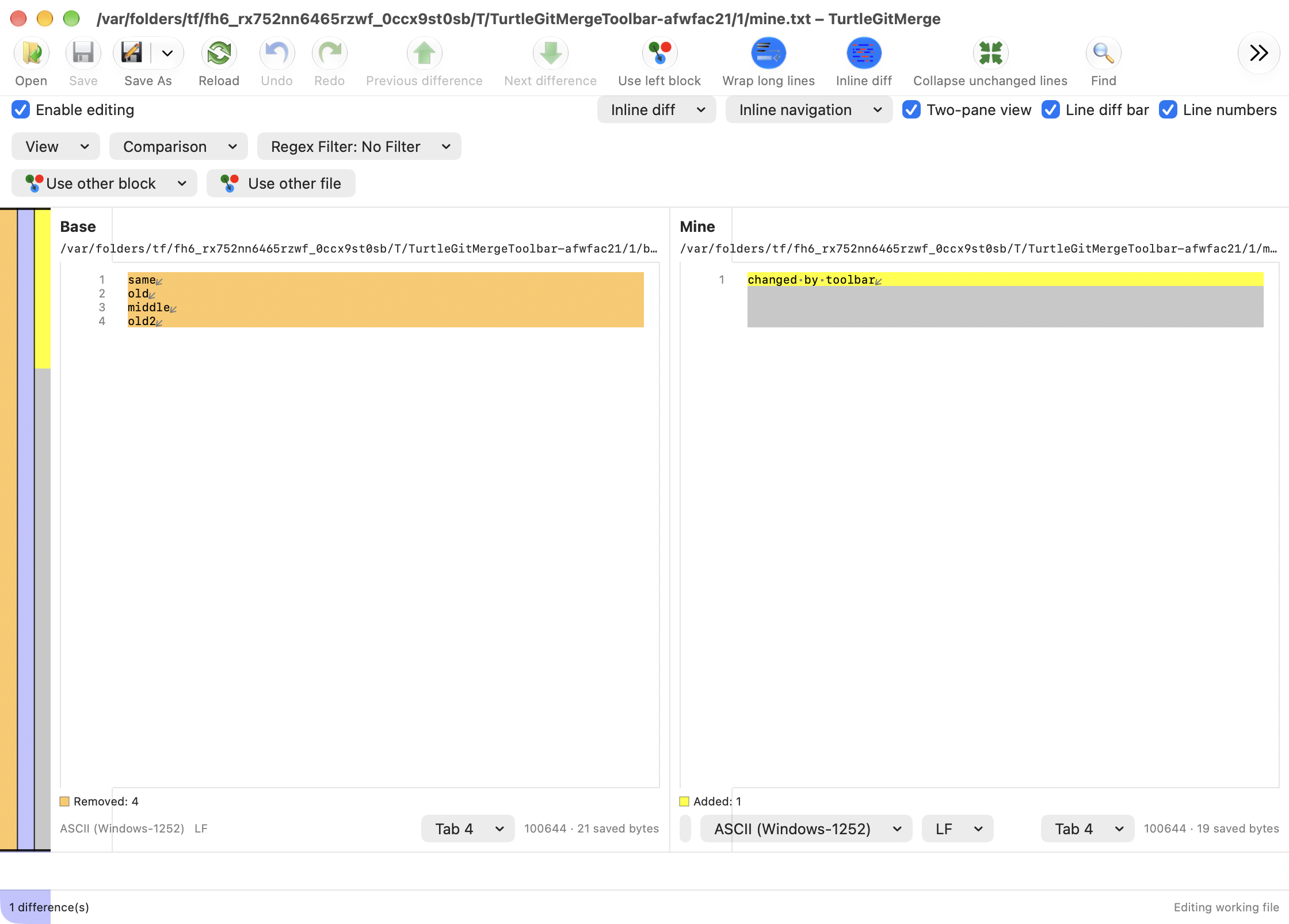This screenshot has height=924, width=1289.
Task: Click the 'same' line in Base pane
Action: pos(386,280)
